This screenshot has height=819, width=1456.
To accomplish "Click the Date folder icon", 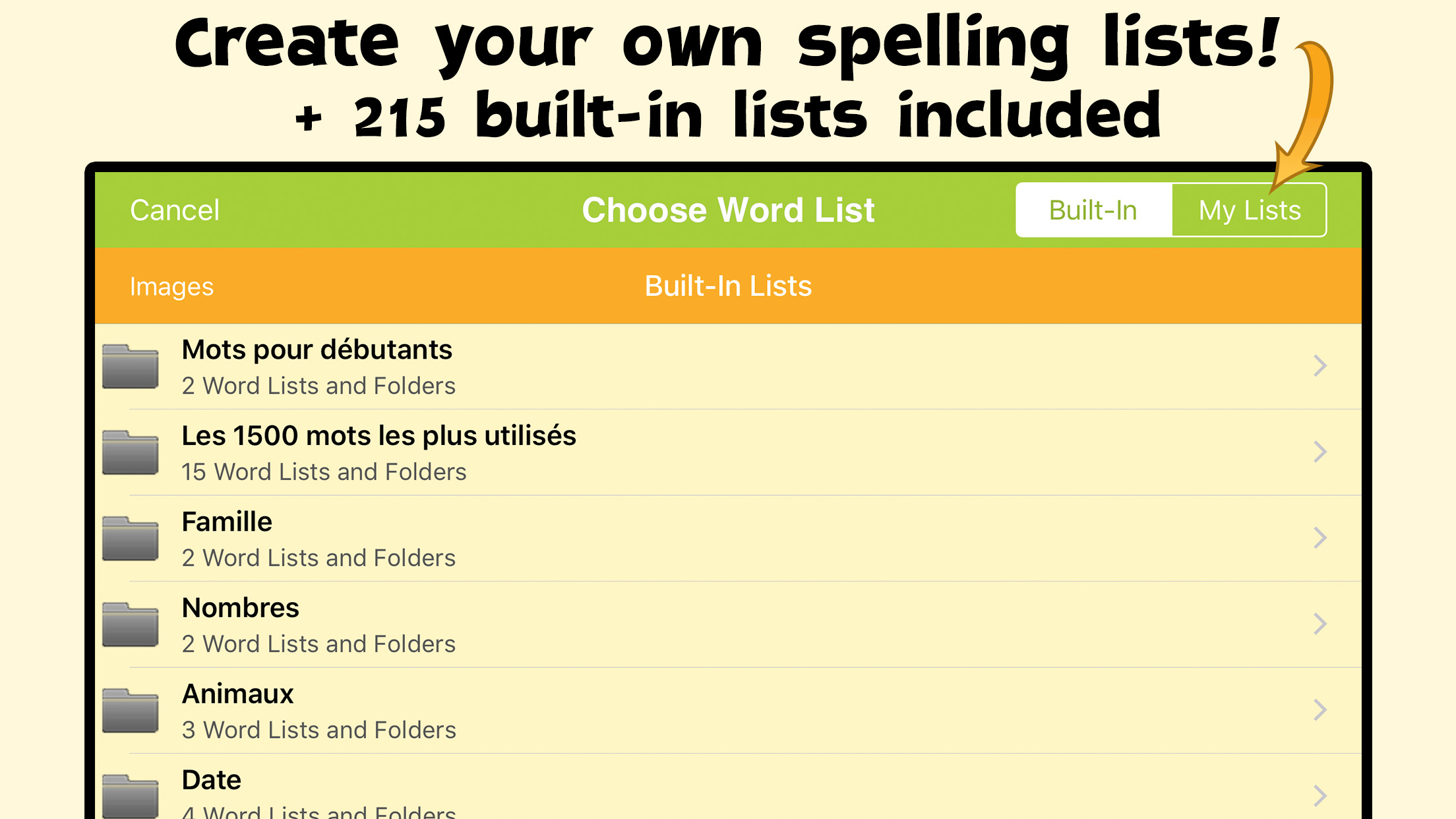I will pyautogui.click(x=131, y=796).
